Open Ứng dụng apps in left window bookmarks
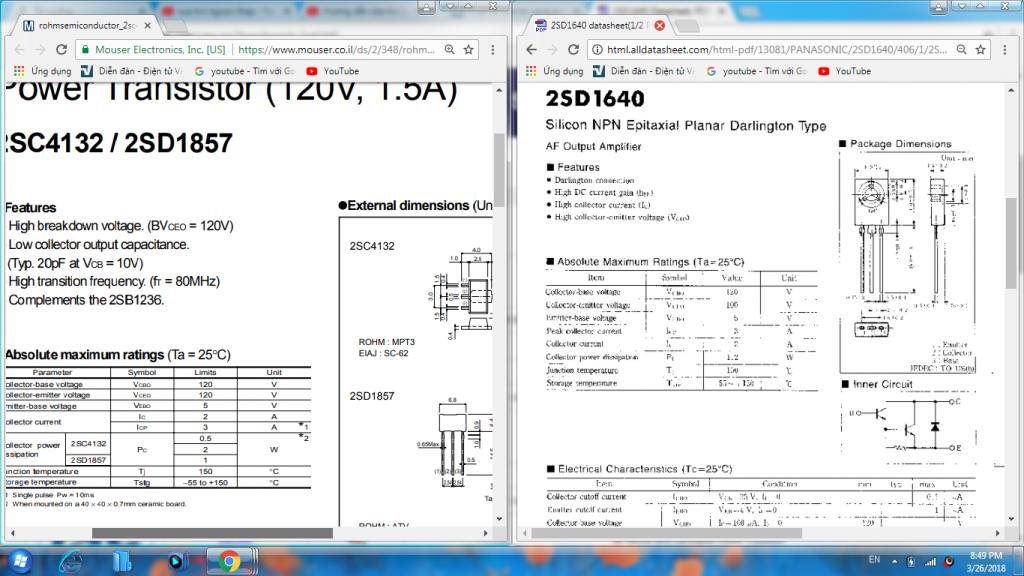 [x=42, y=71]
